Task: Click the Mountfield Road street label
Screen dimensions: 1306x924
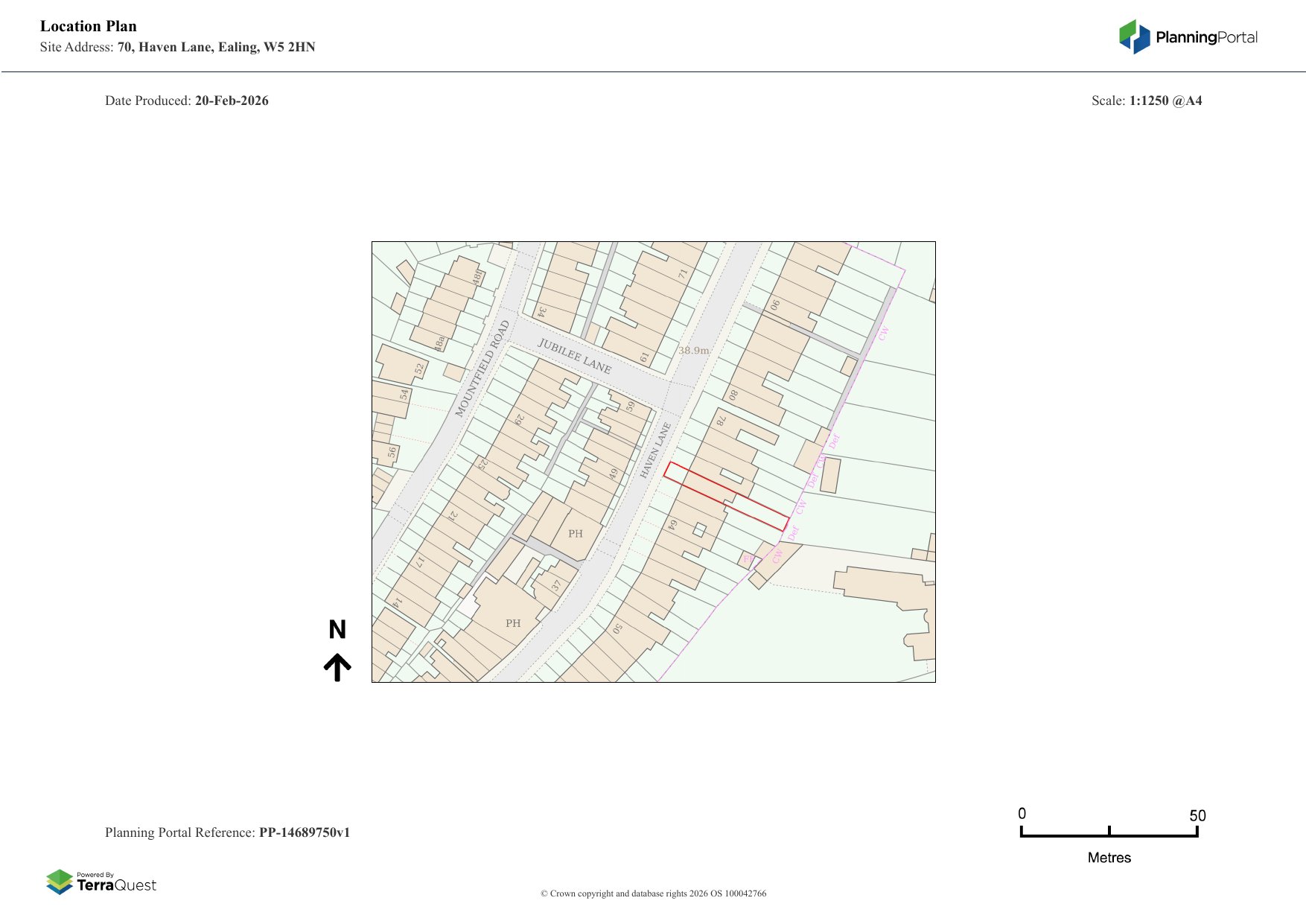Action: 482,369
